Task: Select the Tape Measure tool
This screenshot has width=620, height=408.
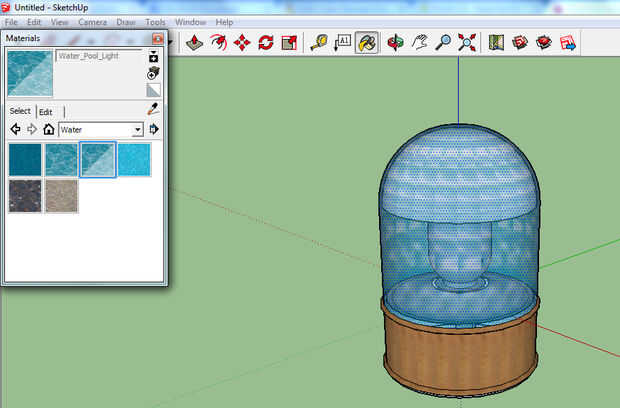Action: pyautogui.click(x=319, y=42)
